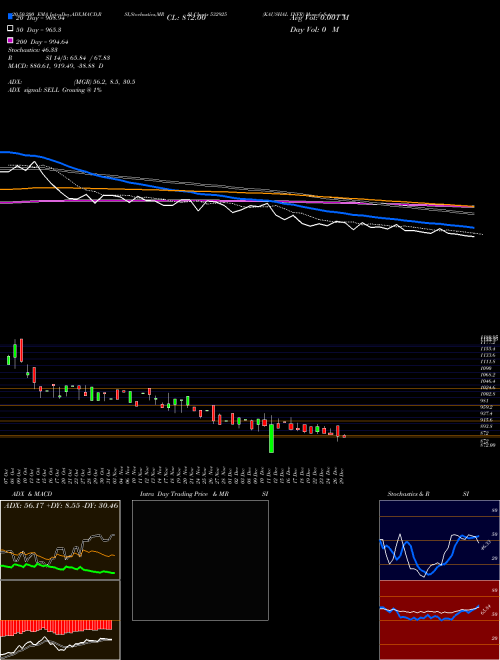The image size is (500, 660).
Task: Click the ADX: 56.17 +DY -DY readout
Action: click(61, 505)
